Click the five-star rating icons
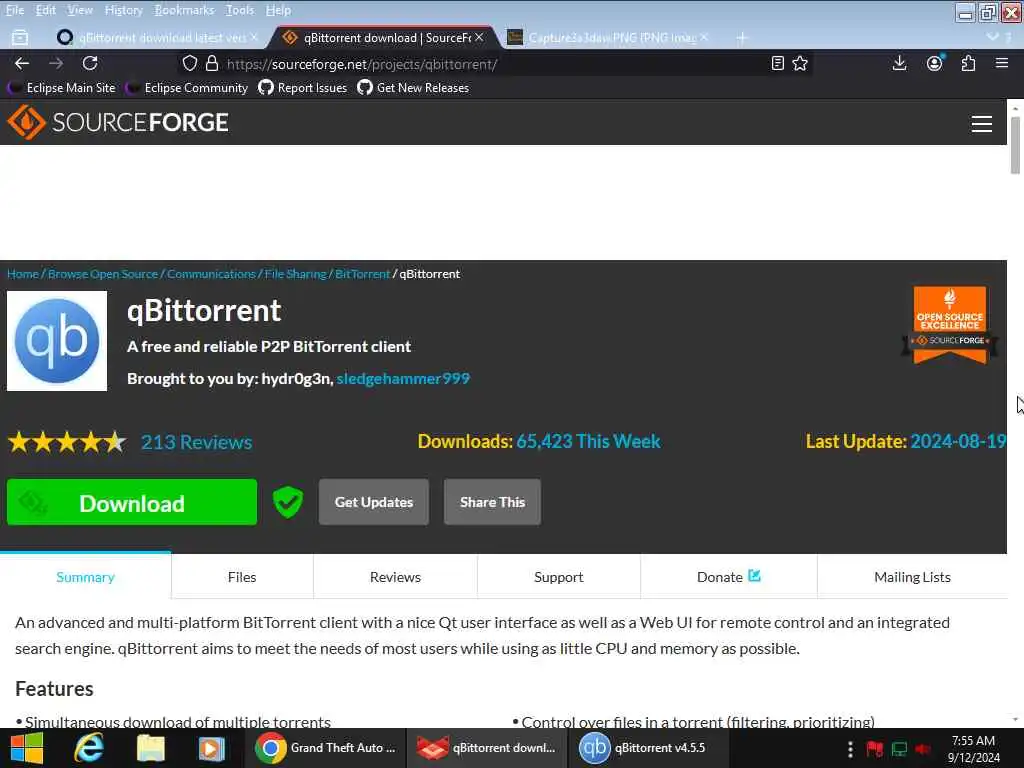Viewport: 1024px width, 768px height. point(67,442)
